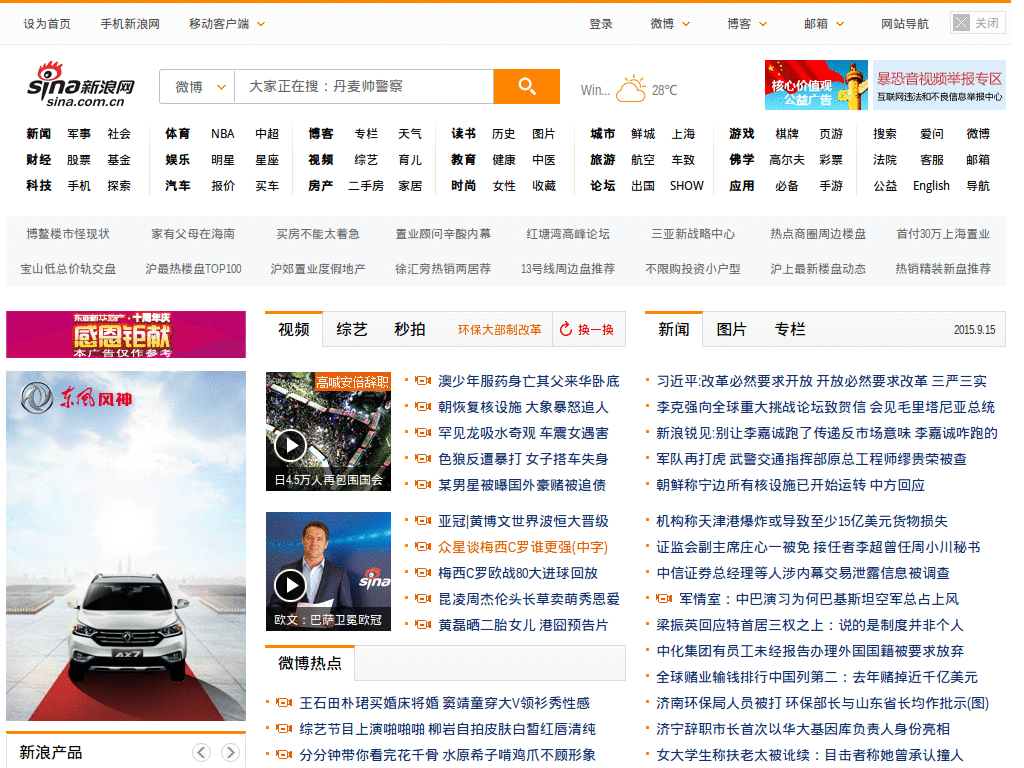Read 机构称天津港爆炸 news headline

click(x=802, y=520)
